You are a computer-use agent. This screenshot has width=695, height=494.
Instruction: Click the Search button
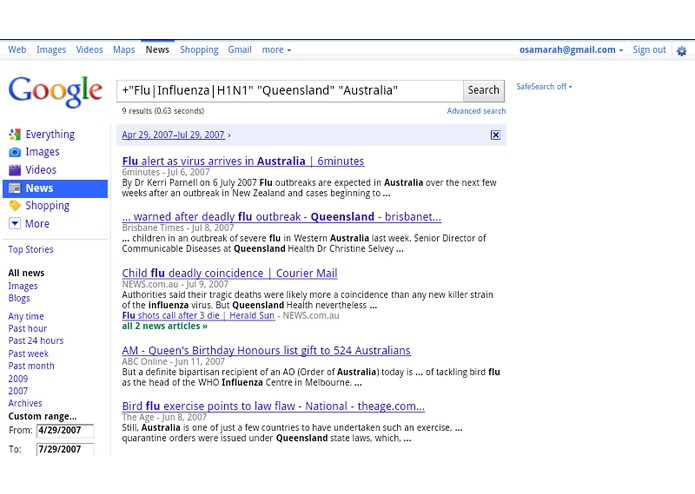pos(484,90)
